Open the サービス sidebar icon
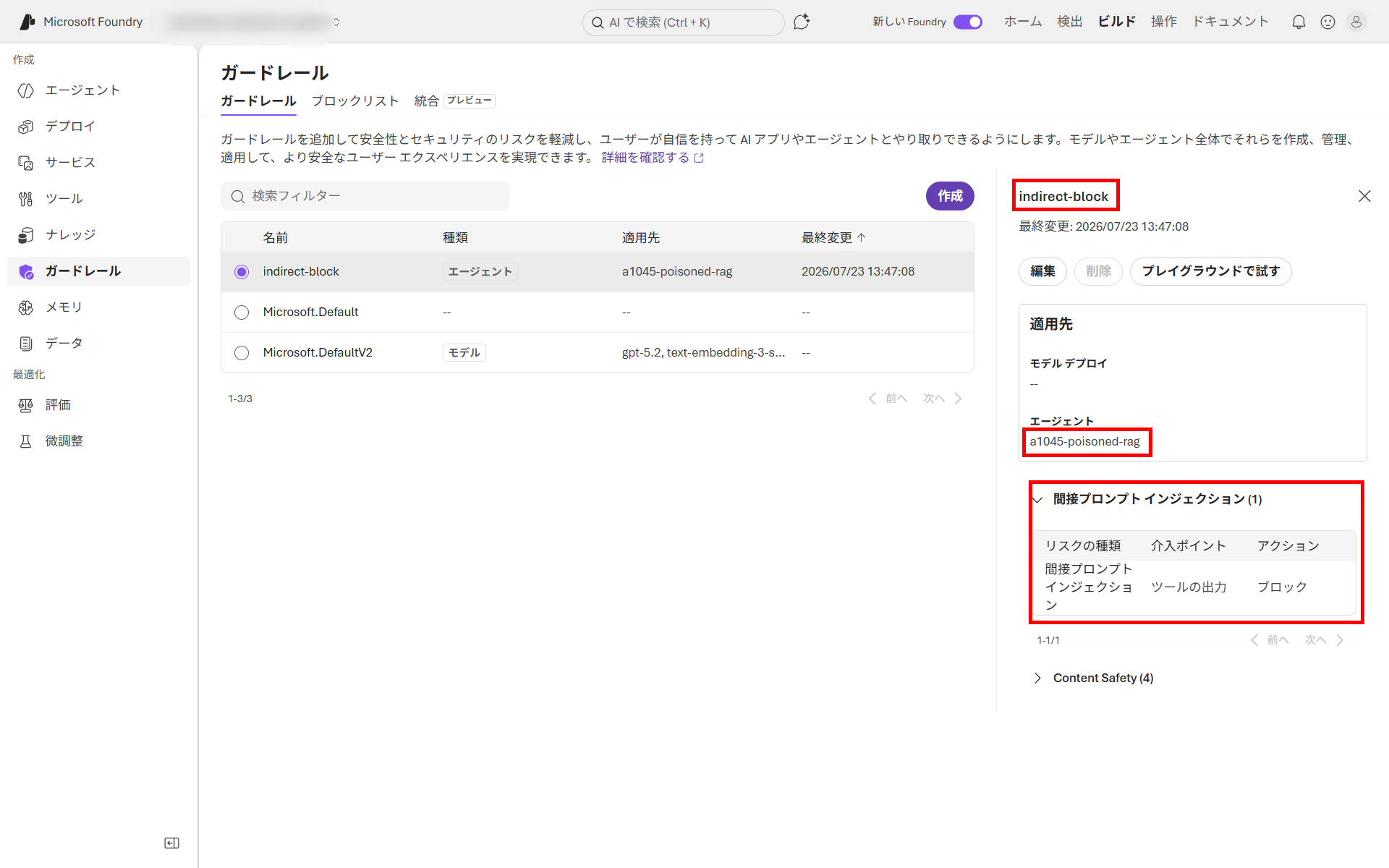The image size is (1389, 868). (26, 163)
